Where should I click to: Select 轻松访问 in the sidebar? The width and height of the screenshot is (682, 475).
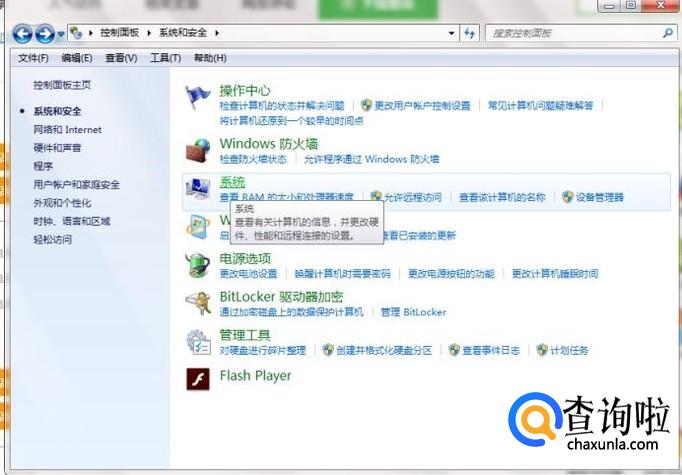[52, 239]
